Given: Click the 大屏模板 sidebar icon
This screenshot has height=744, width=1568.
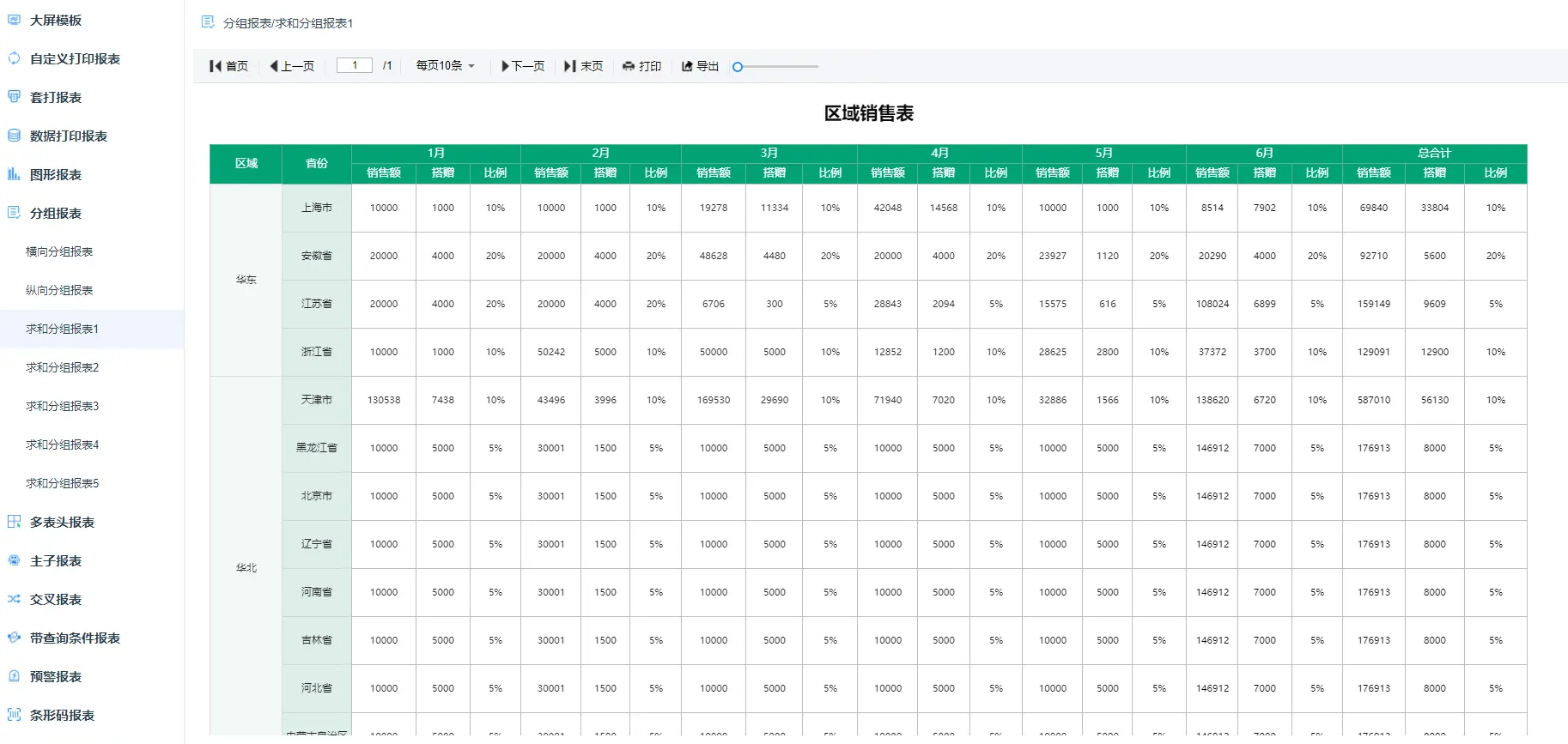Looking at the screenshot, I should coord(14,20).
